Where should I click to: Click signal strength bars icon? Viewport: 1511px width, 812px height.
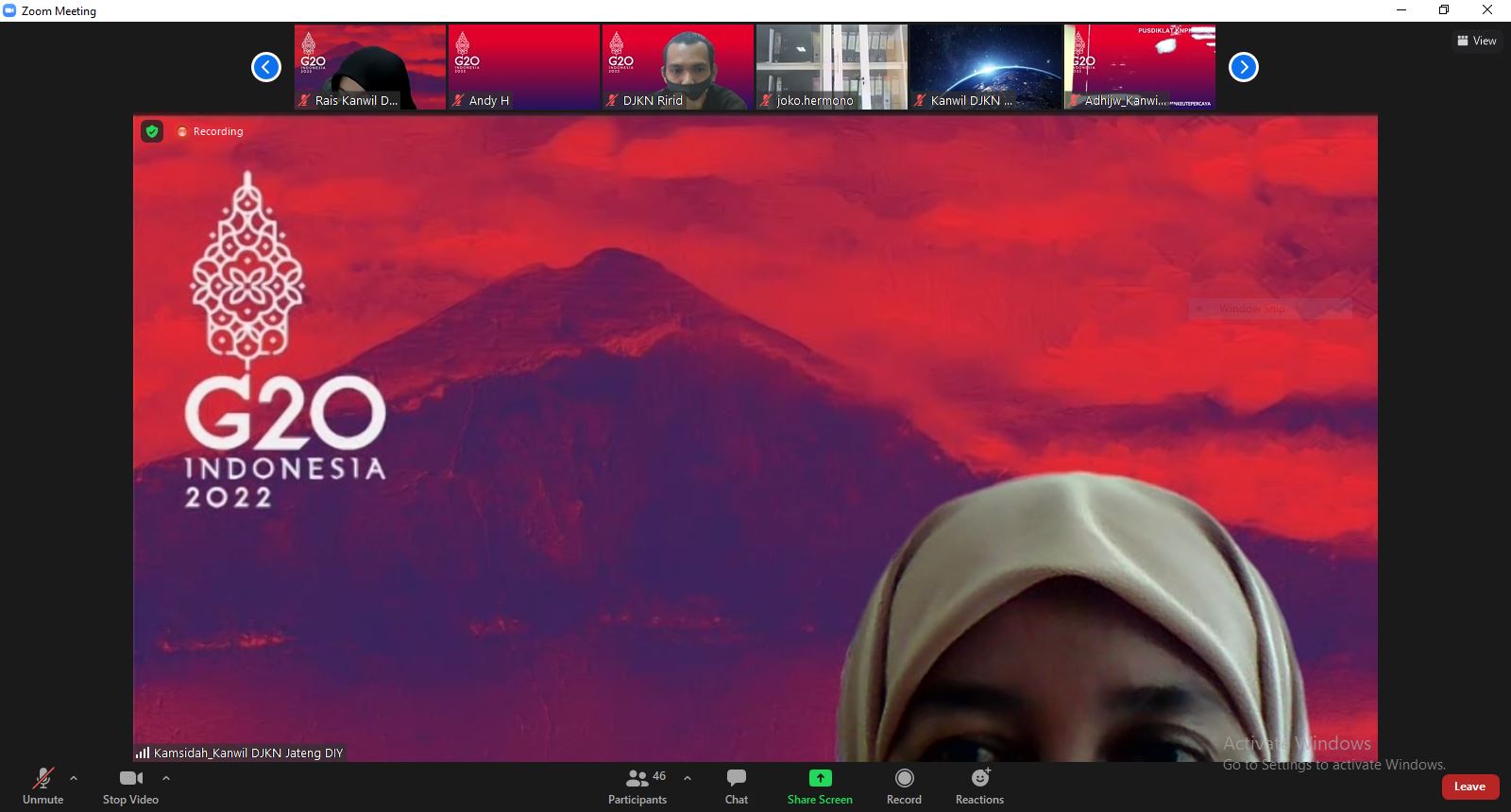143,753
